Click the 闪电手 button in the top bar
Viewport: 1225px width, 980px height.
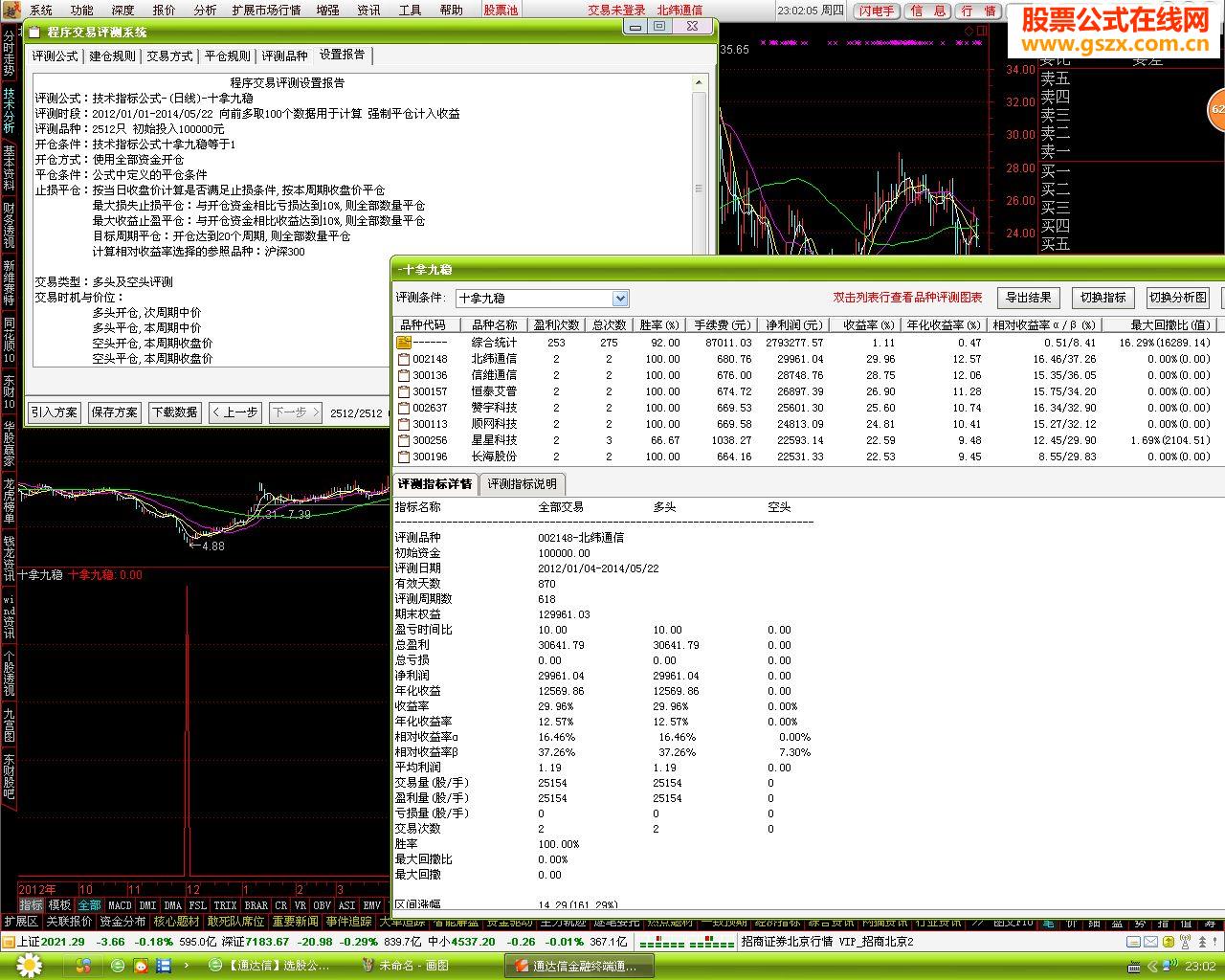click(877, 11)
